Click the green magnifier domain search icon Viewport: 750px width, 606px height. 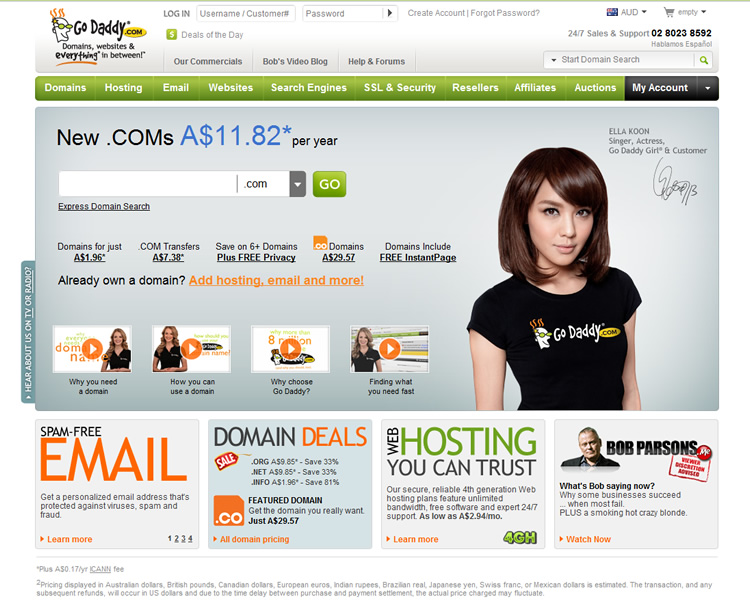(704, 60)
